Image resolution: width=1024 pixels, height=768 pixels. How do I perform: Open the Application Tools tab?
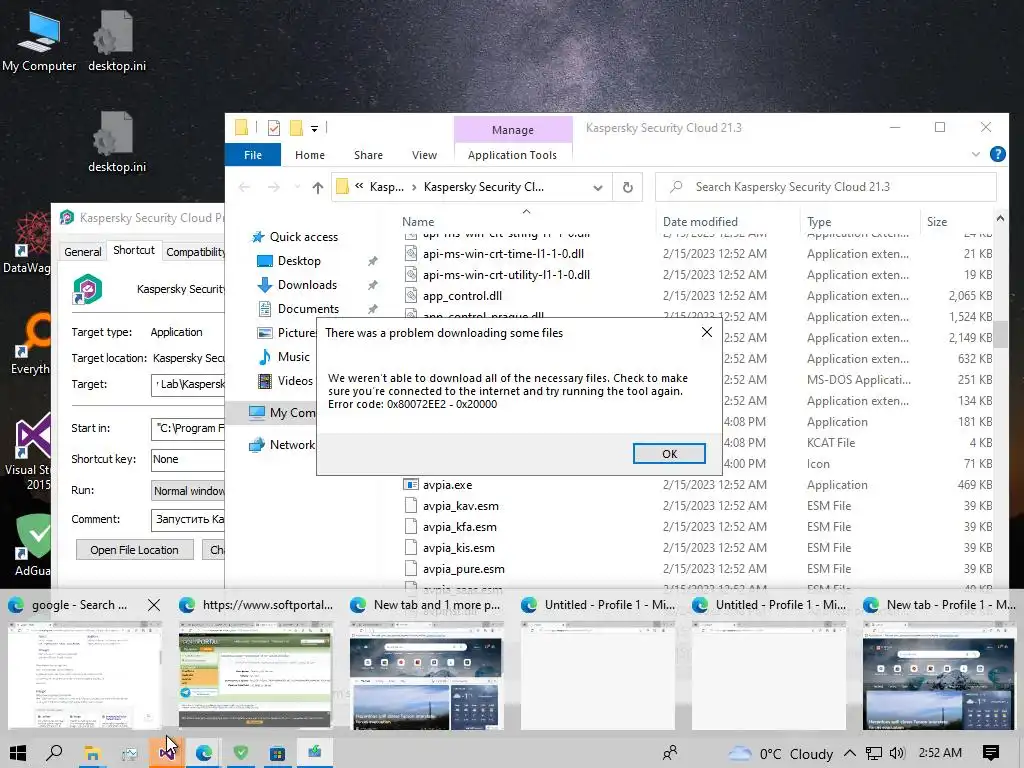[x=512, y=155]
